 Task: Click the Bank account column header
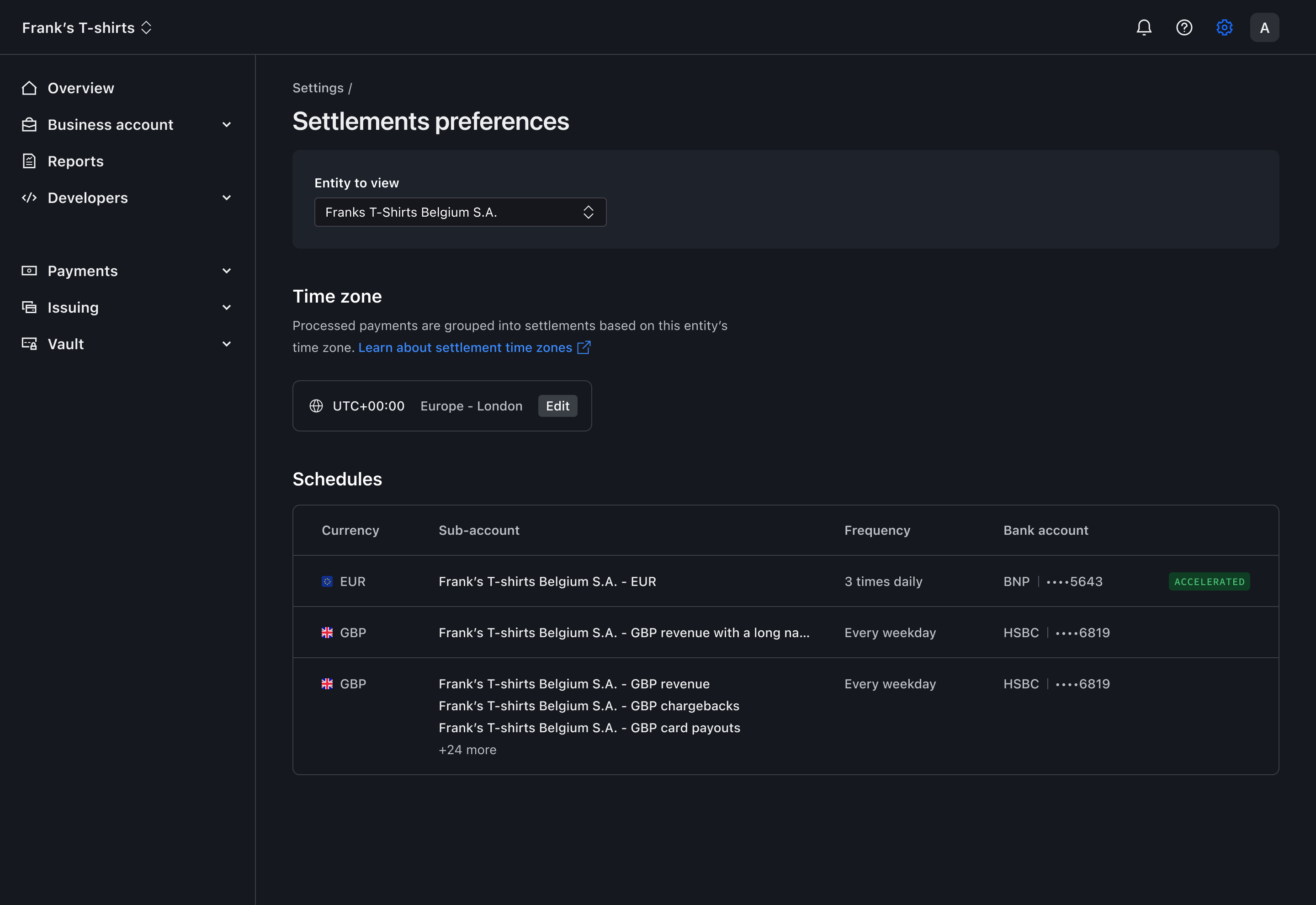tap(1045, 530)
